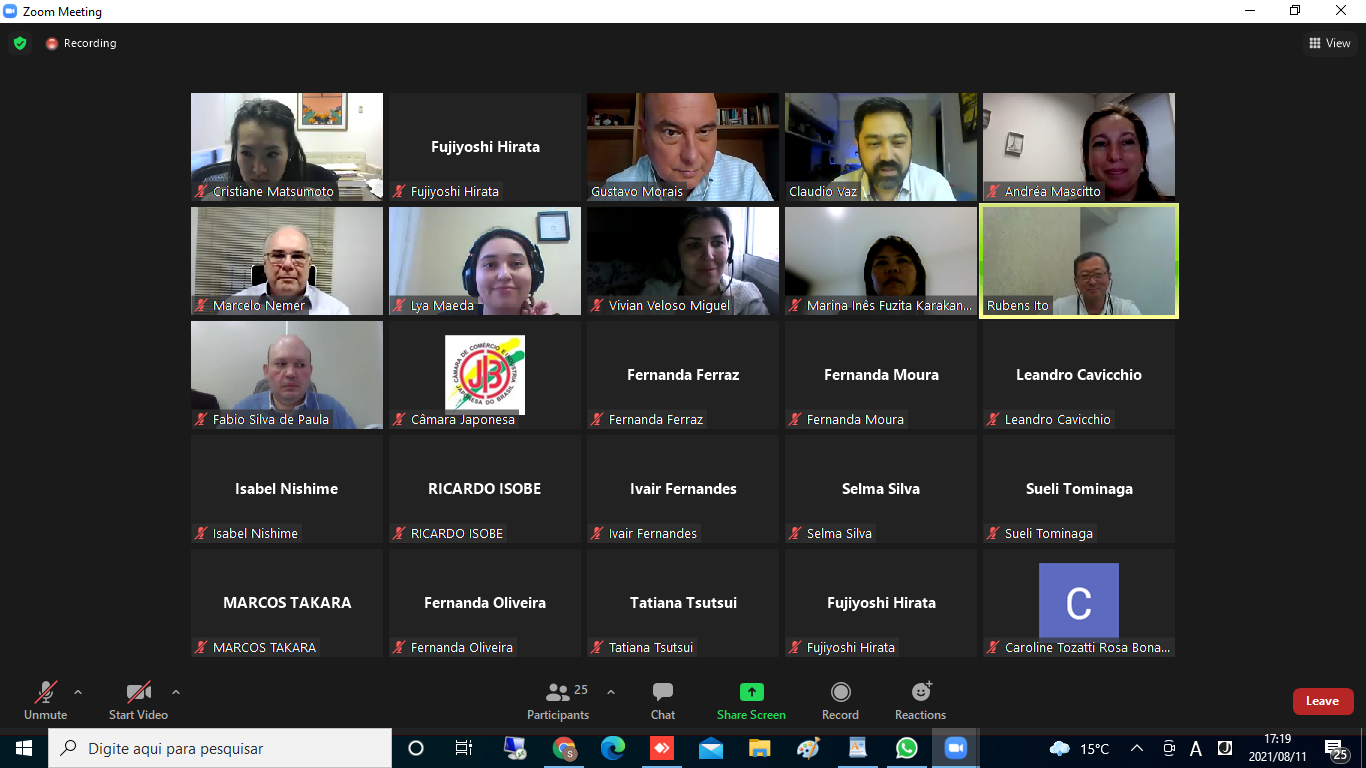Toggle Start Video camera on

138,693
